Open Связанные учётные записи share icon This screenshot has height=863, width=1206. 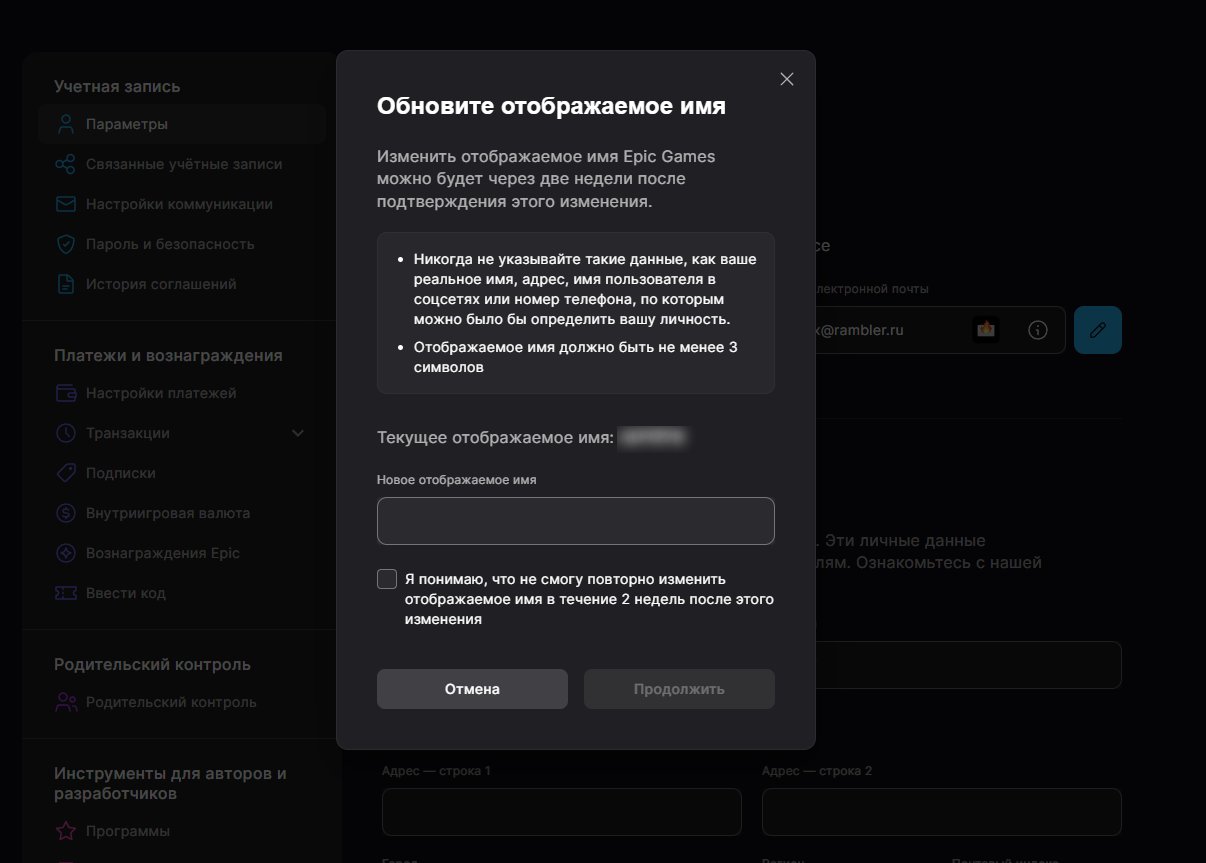click(x=66, y=164)
